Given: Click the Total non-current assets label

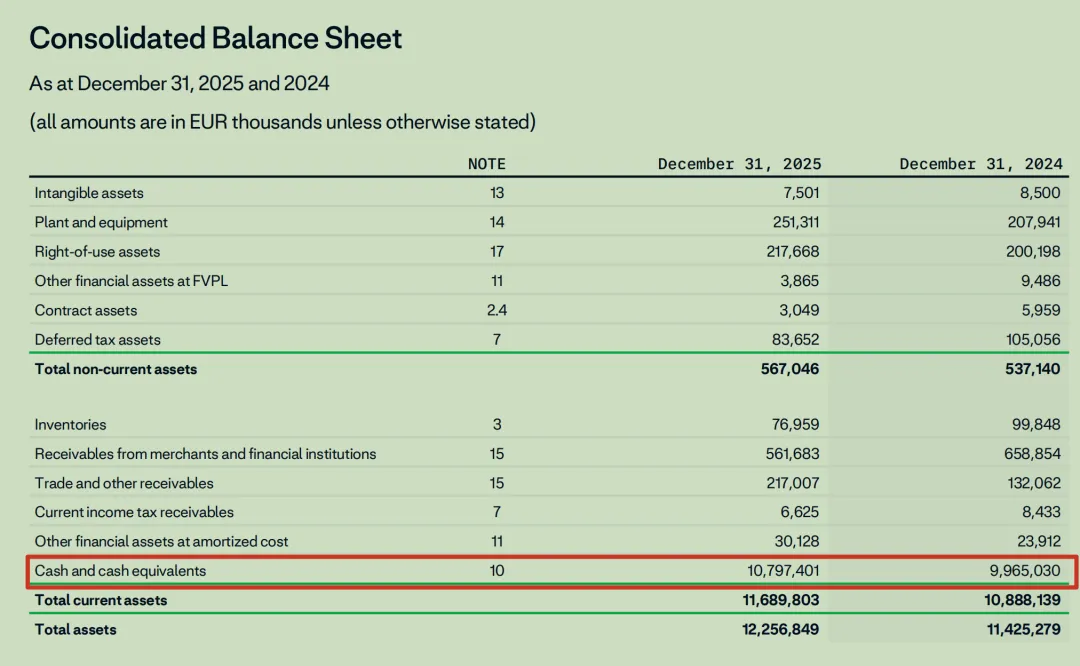Looking at the screenshot, I should coord(116,369).
